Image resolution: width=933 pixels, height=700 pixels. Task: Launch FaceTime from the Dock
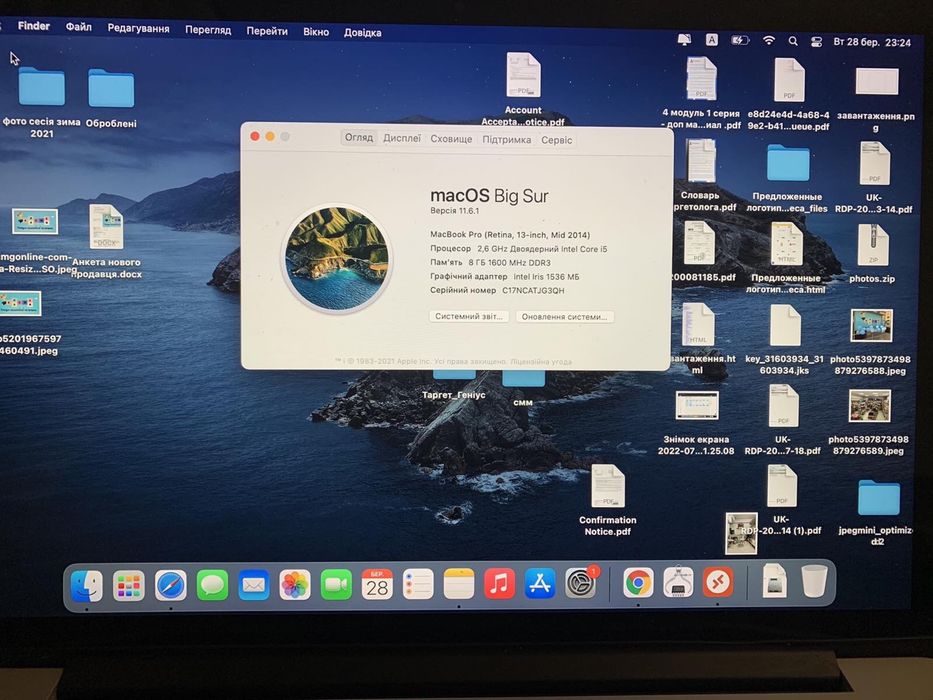[336, 585]
